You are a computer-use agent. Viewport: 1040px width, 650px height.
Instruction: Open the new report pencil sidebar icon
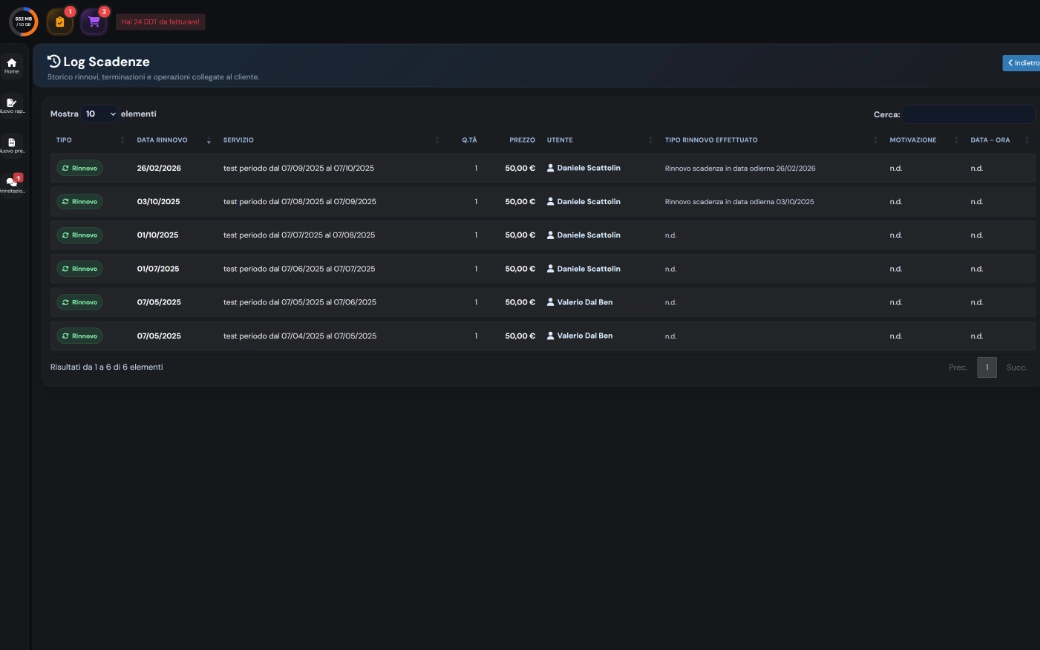(x=11, y=105)
